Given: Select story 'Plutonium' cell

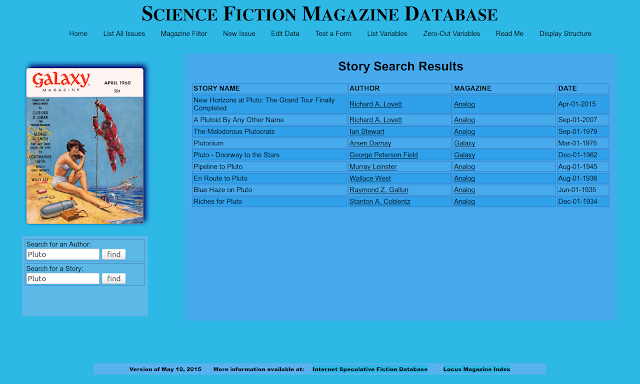Looking at the screenshot, I should pyautogui.click(x=270, y=143).
